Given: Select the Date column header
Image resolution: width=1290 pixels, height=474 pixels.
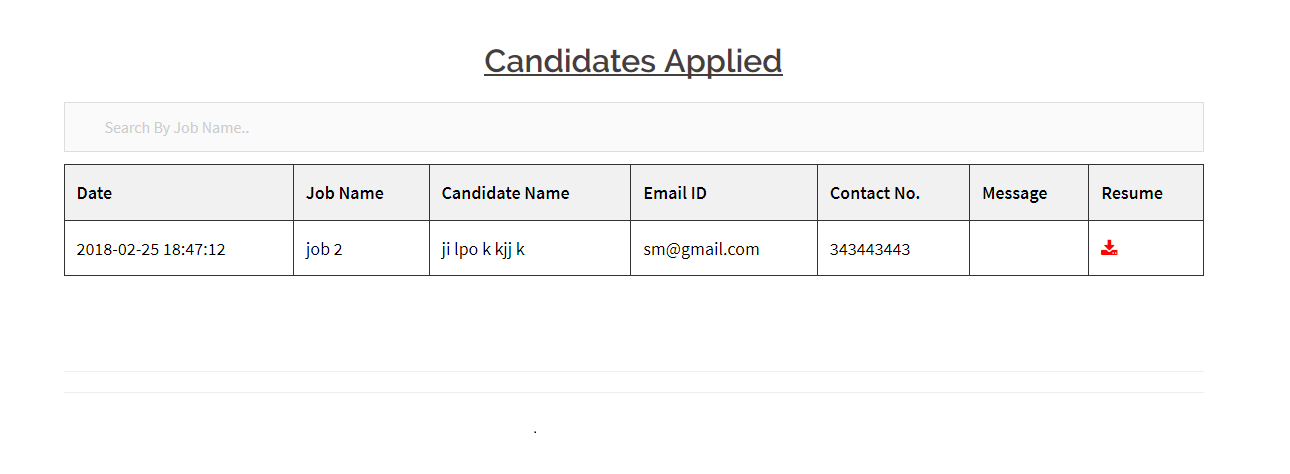Looking at the screenshot, I should (95, 193).
